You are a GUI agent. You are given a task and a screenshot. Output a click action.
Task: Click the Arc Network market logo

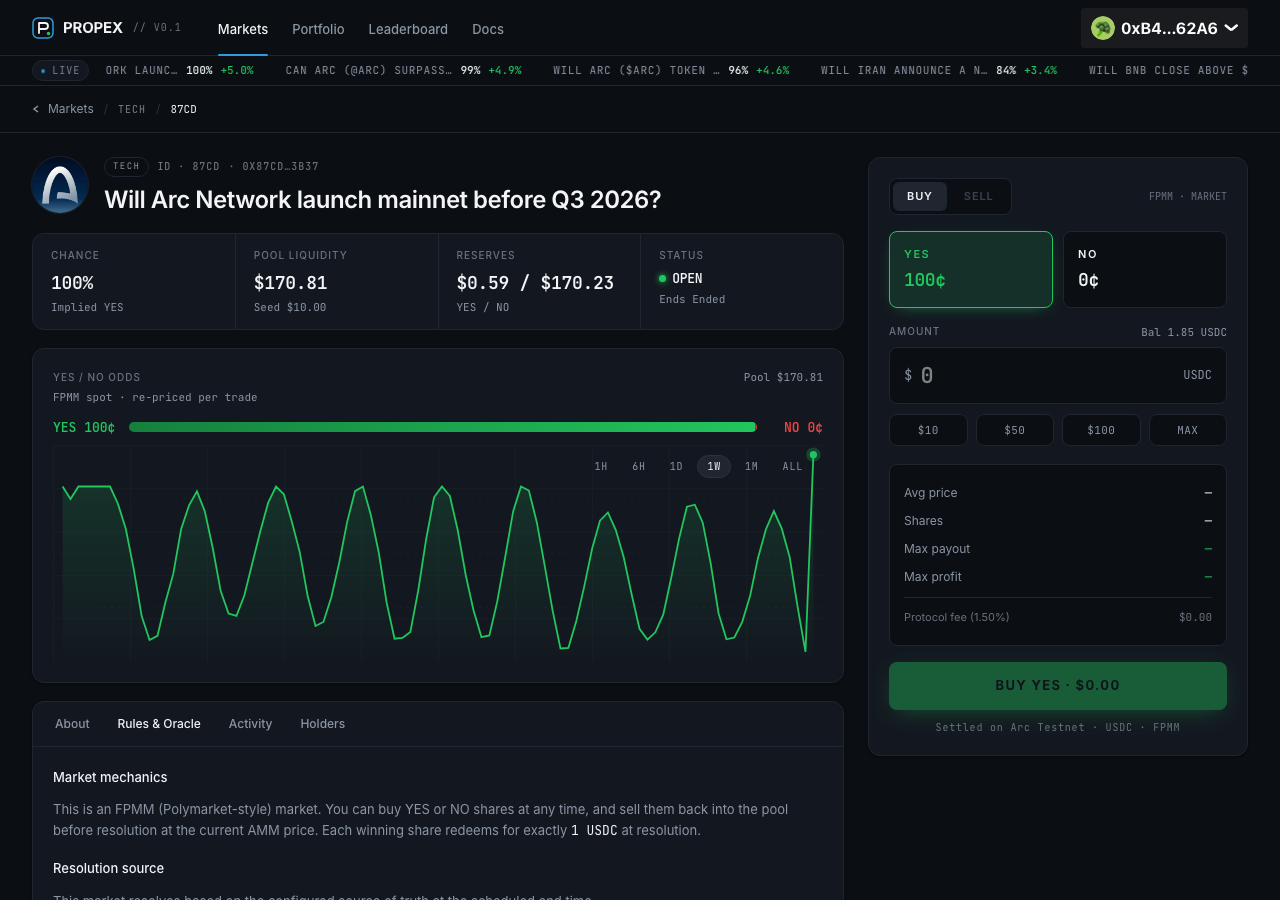point(60,185)
